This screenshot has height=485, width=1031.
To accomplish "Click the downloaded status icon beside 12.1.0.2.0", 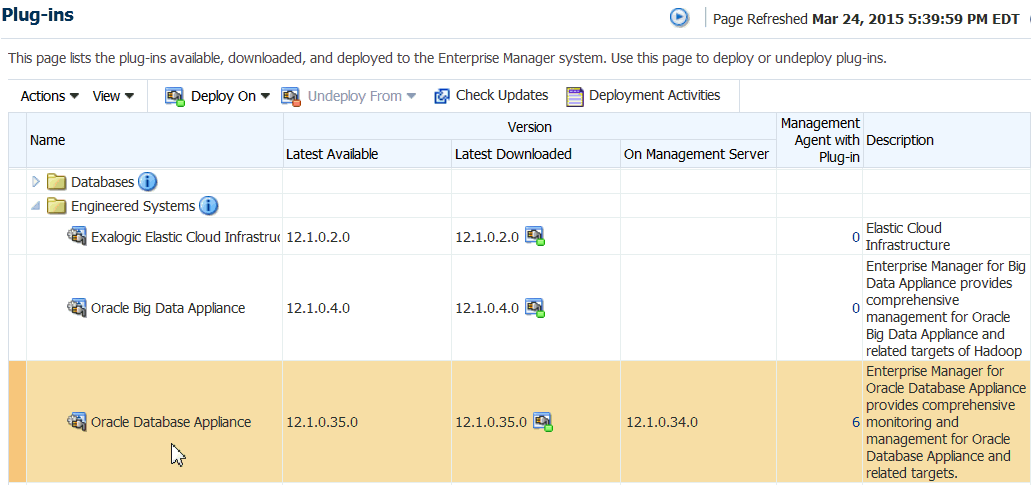I will point(535,237).
